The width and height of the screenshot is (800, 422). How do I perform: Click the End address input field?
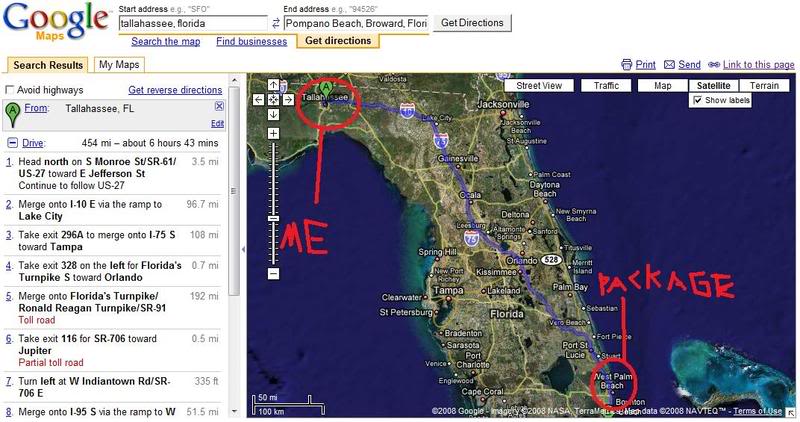356,23
